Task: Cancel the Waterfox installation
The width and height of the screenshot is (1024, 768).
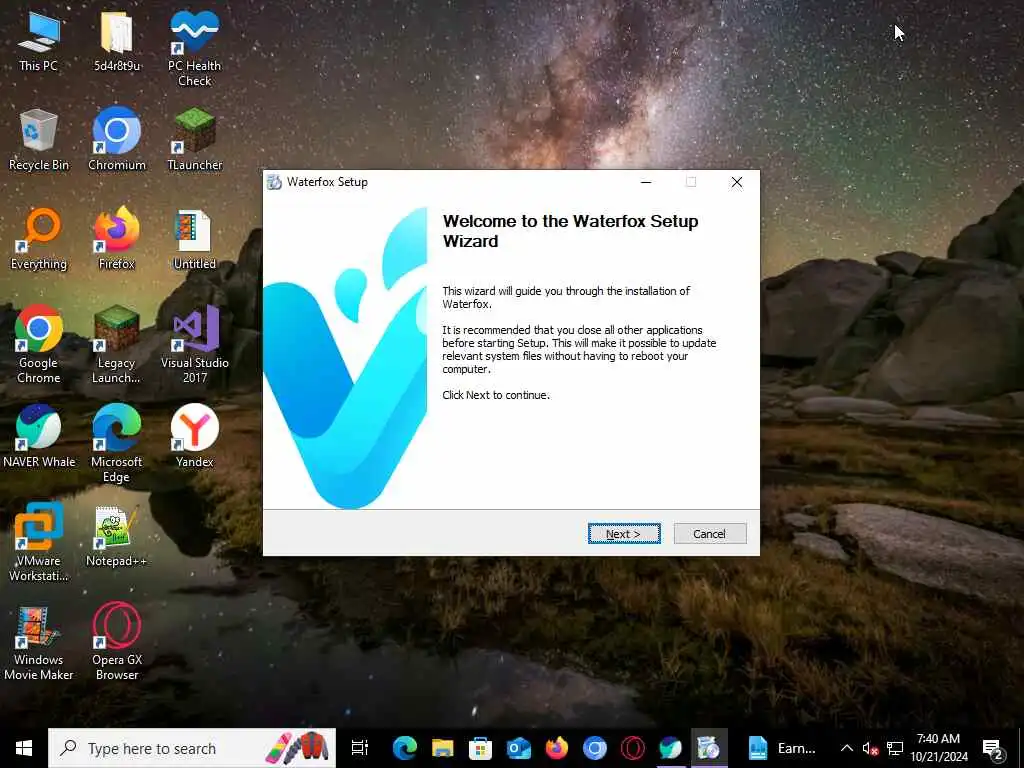Action: point(709,534)
